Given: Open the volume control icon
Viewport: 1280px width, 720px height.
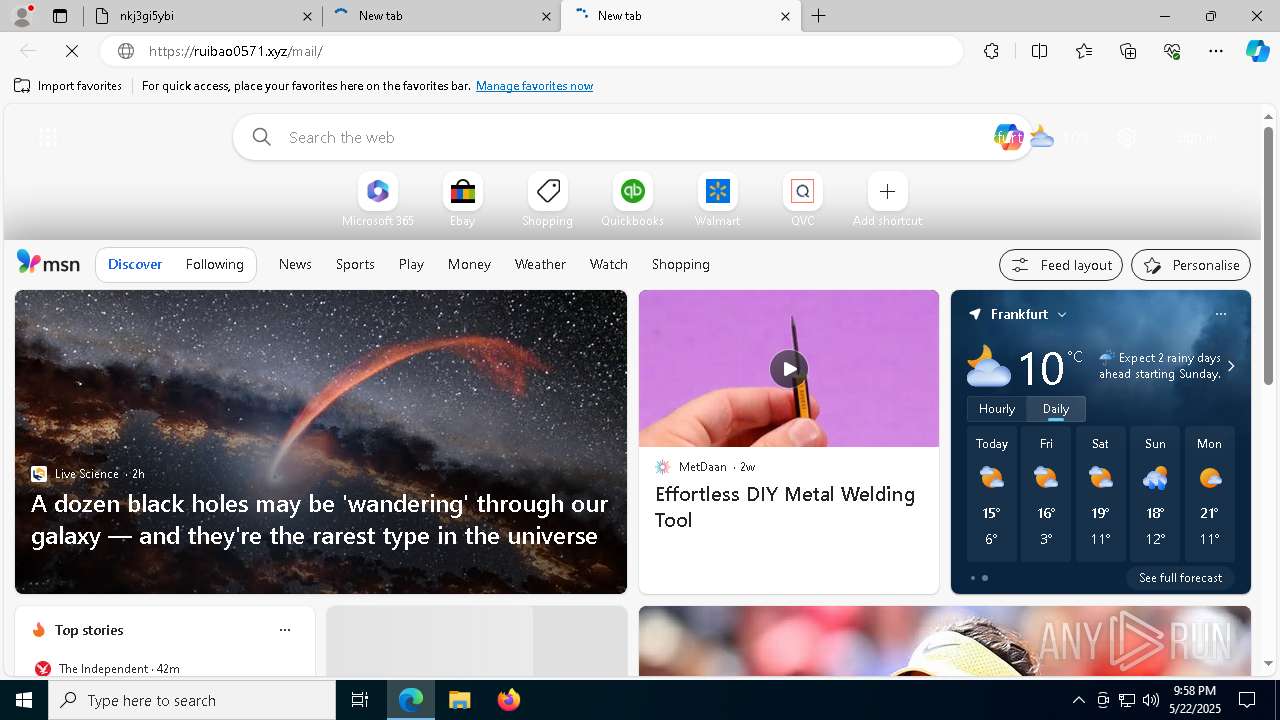Looking at the screenshot, I should tap(1150, 700).
